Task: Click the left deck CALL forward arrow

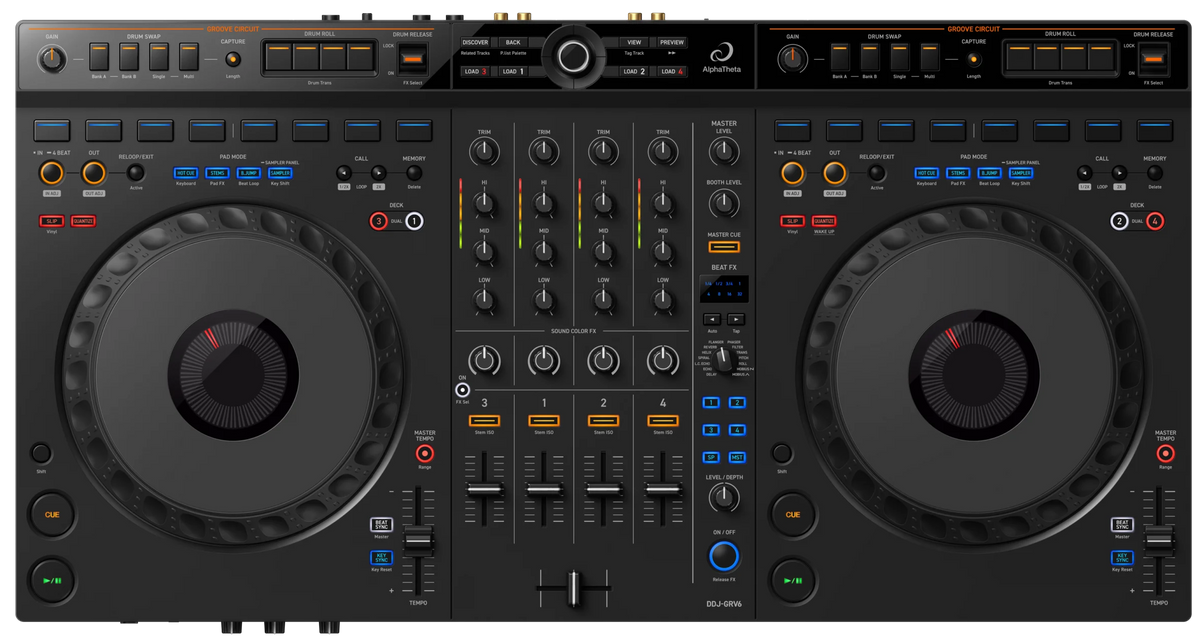Action: tap(379, 173)
